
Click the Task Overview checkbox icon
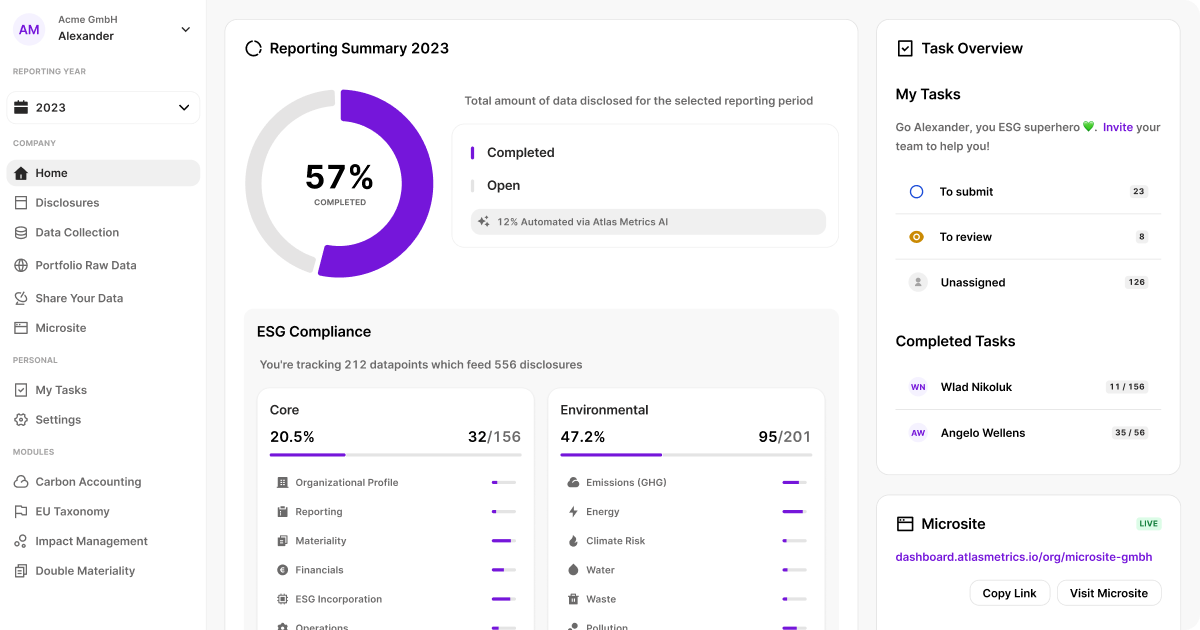pyautogui.click(x=905, y=48)
